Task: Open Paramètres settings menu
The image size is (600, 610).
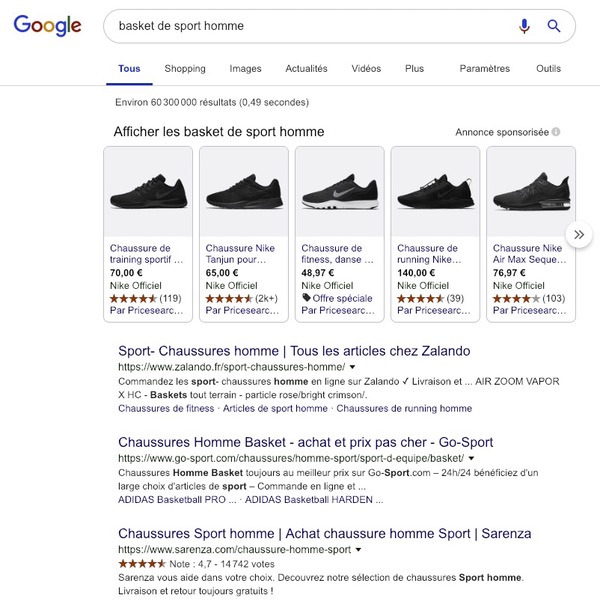Action: pyautogui.click(x=484, y=69)
